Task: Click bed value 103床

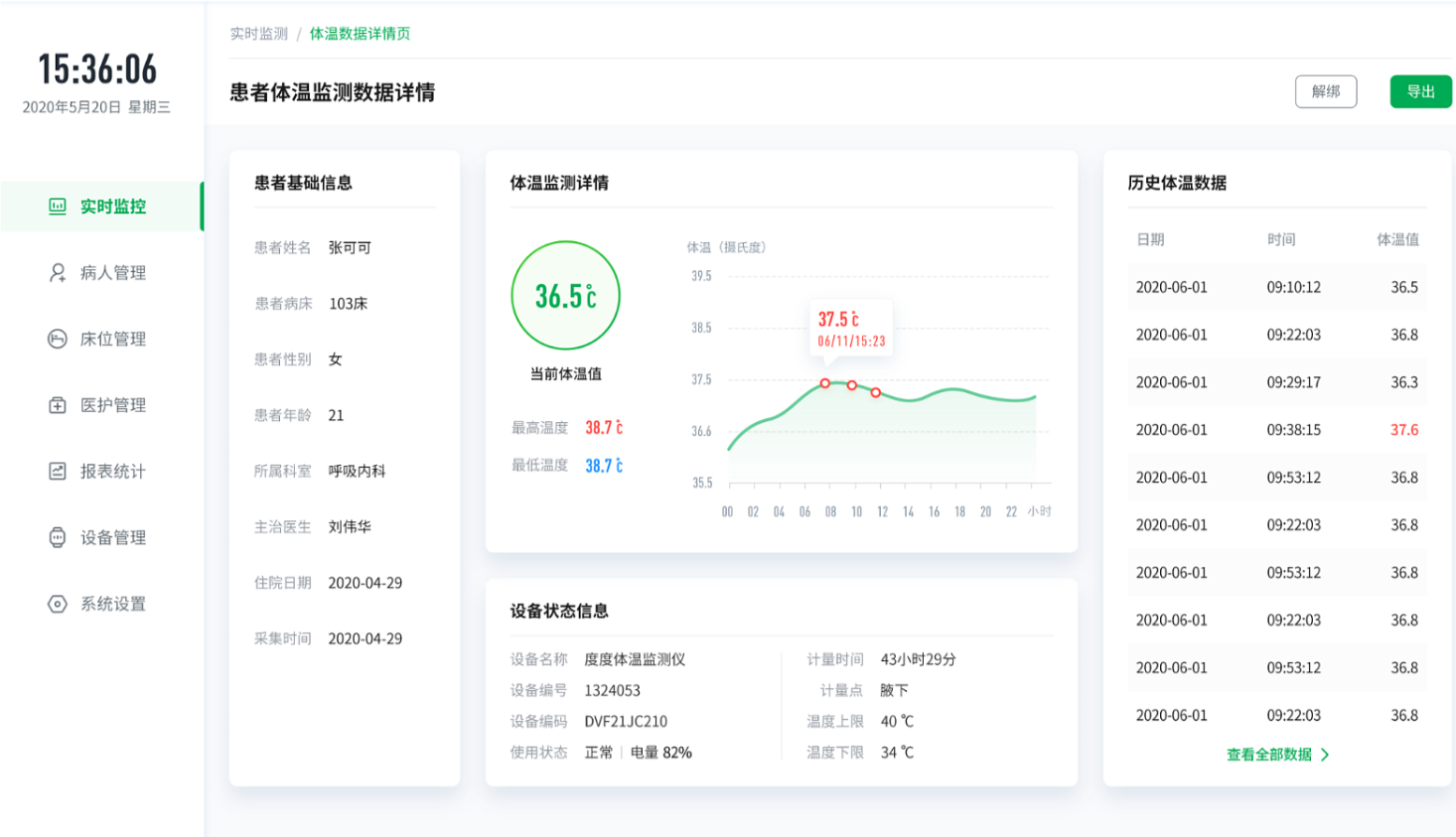Action: pyautogui.click(x=349, y=304)
